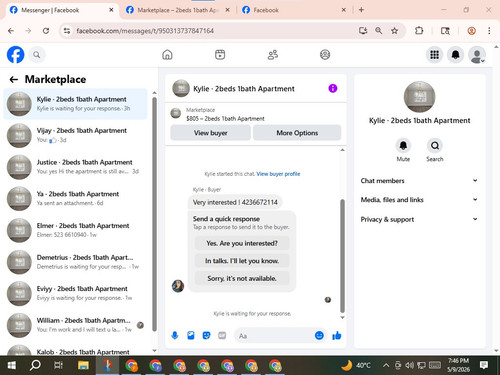Open Justice - 2beds 1bath Apartment chat

click(x=75, y=167)
